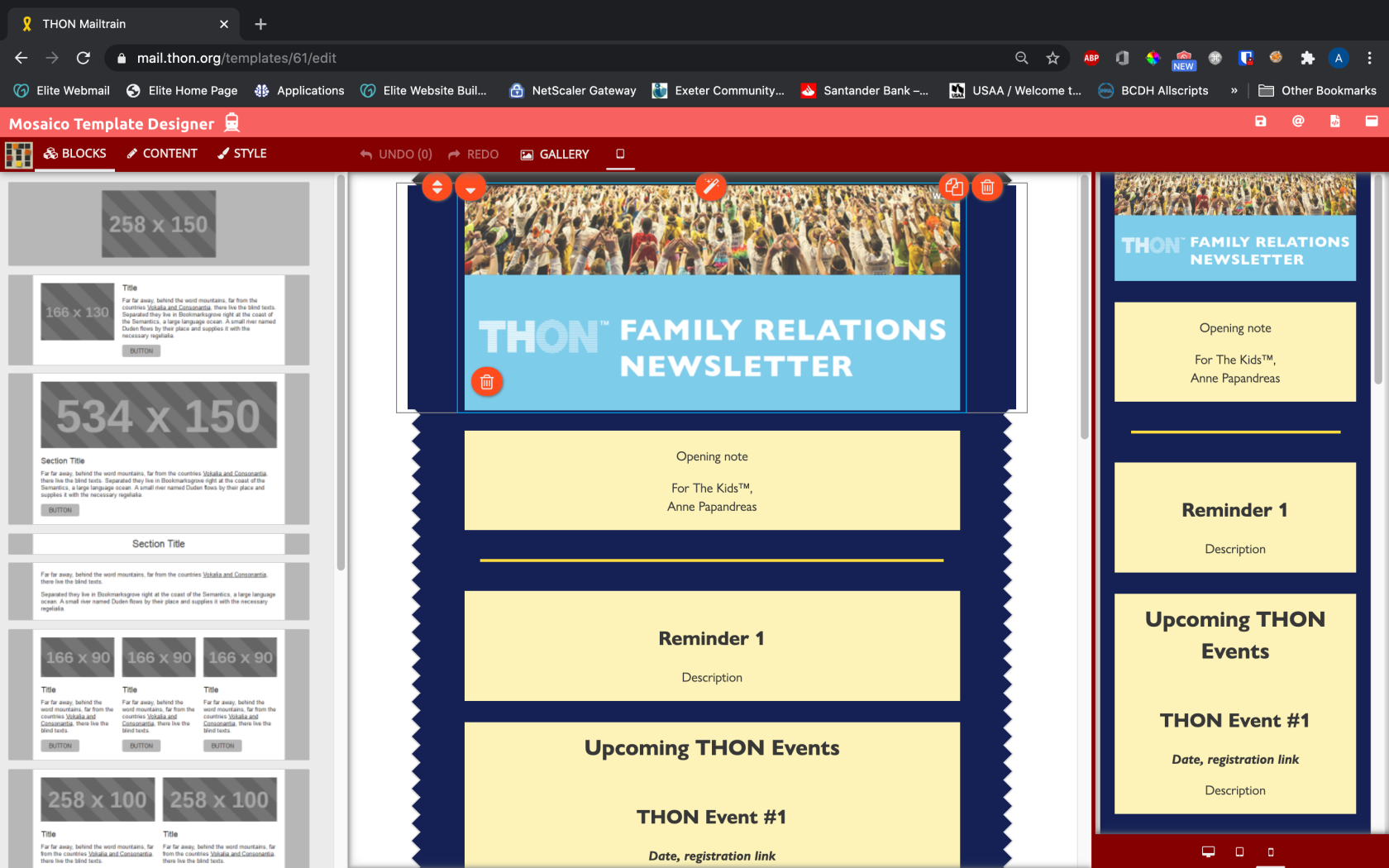Viewport: 1389px width, 868px height.
Task: Bookmark this page with the star icon
Action: 1052,58
